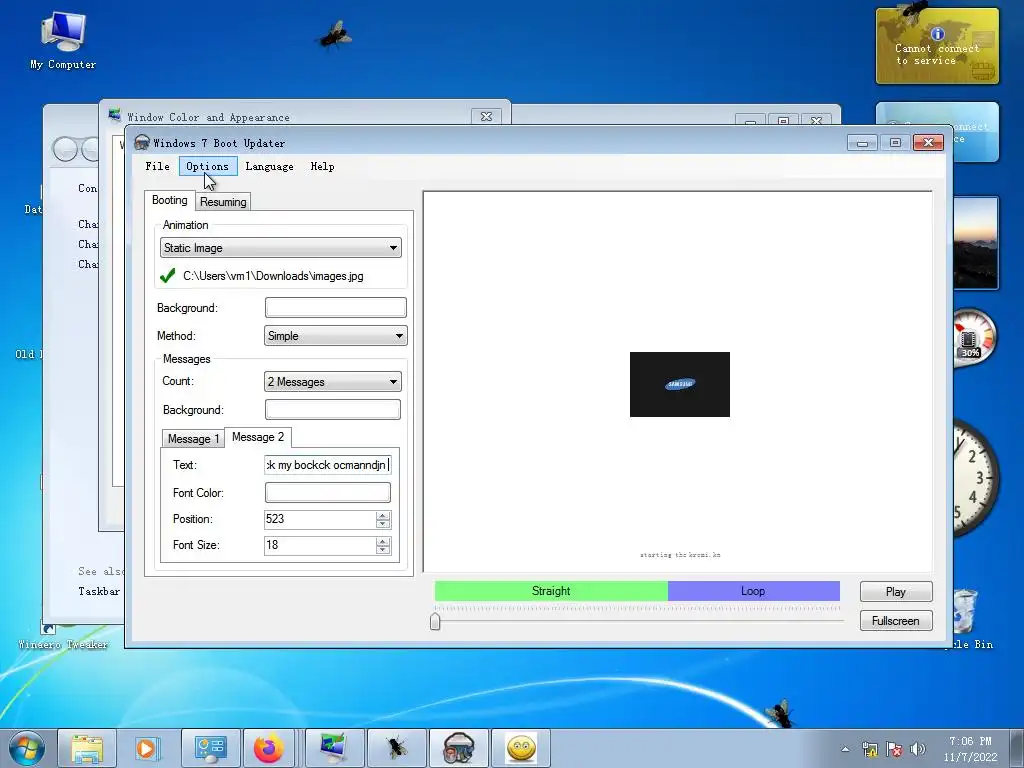Maximize the Windows 7 Boot Updater window
The image size is (1024, 768).
coord(895,142)
